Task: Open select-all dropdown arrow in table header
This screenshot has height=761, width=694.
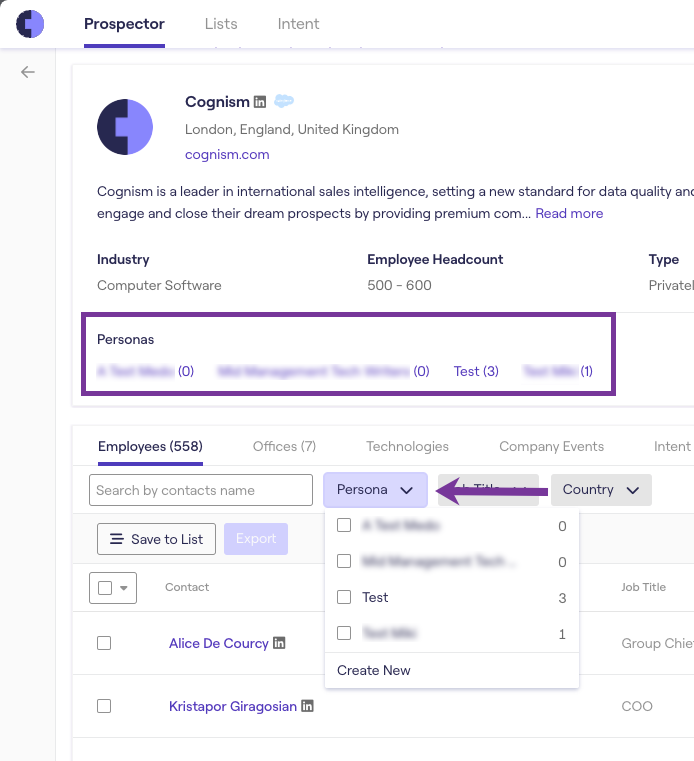Action: pyautogui.click(x=124, y=588)
